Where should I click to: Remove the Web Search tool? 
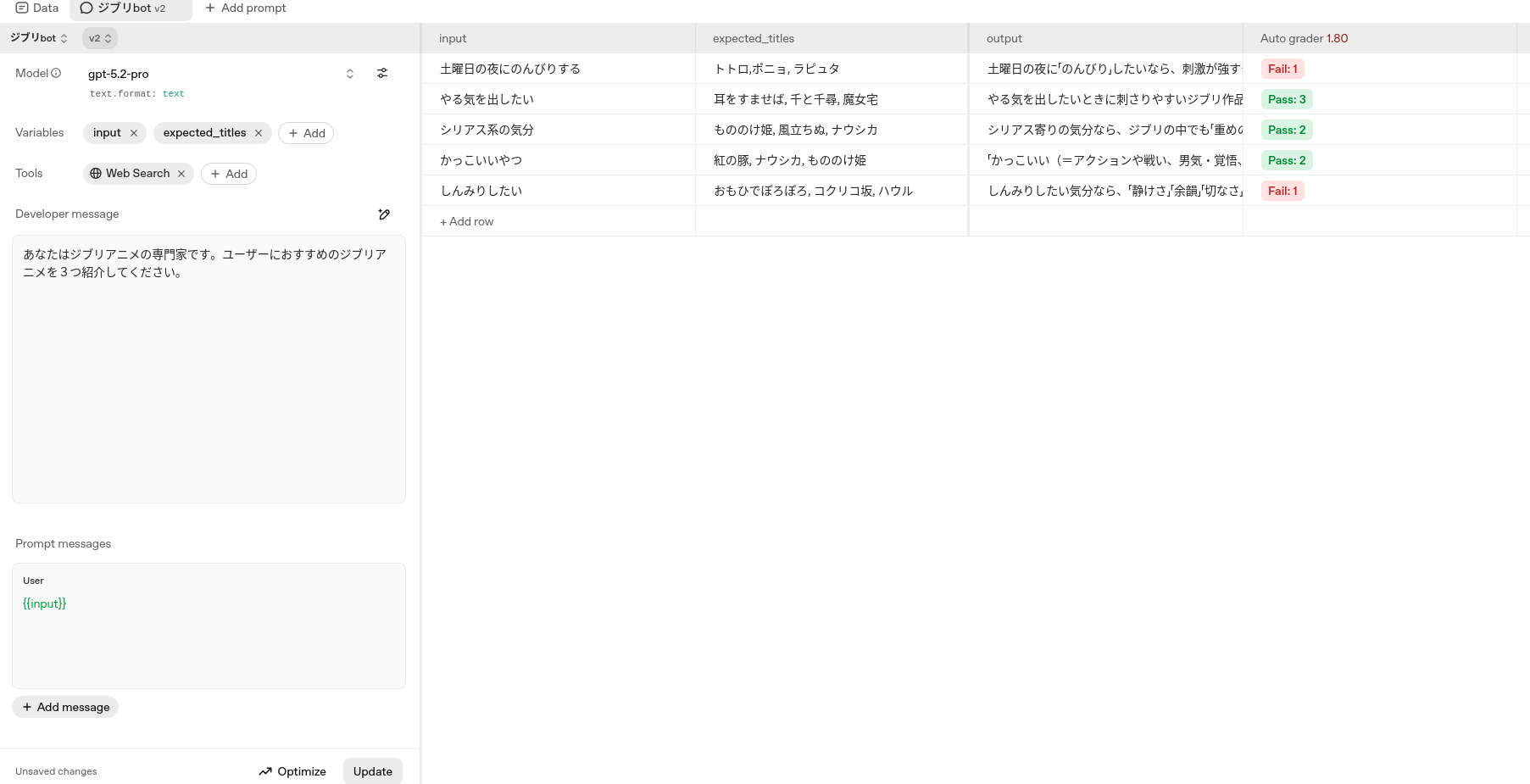click(x=181, y=173)
